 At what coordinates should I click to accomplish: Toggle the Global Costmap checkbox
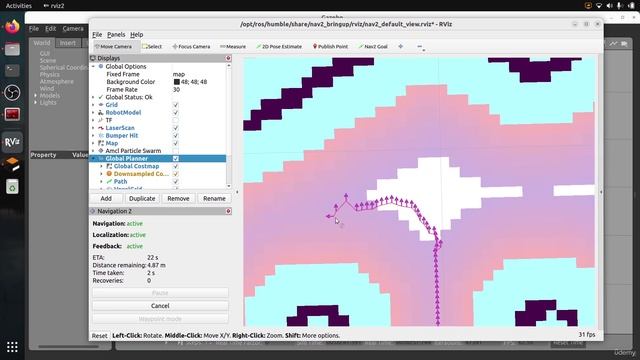point(176,166)
